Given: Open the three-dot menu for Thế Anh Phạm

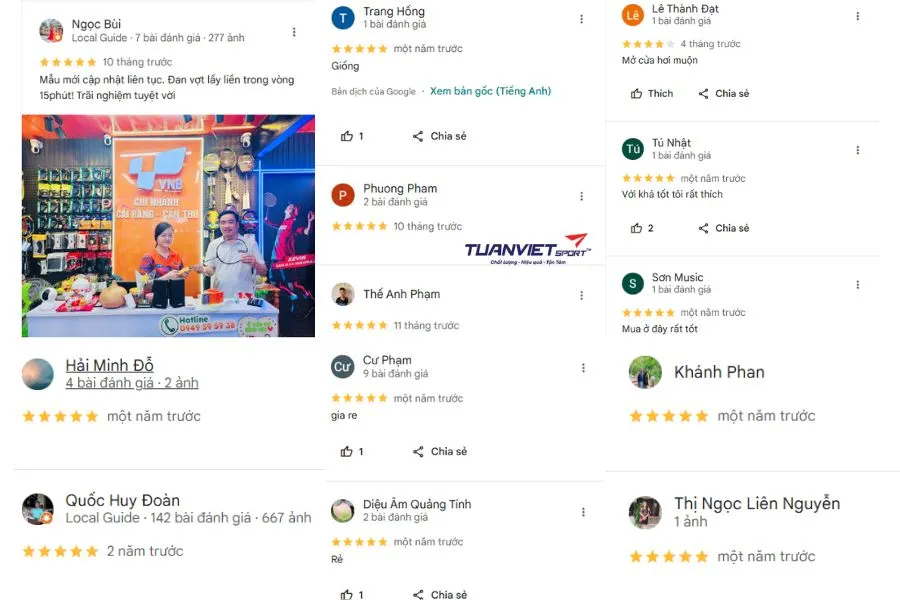Looking at the screenshot, I should tap(581, 295).
